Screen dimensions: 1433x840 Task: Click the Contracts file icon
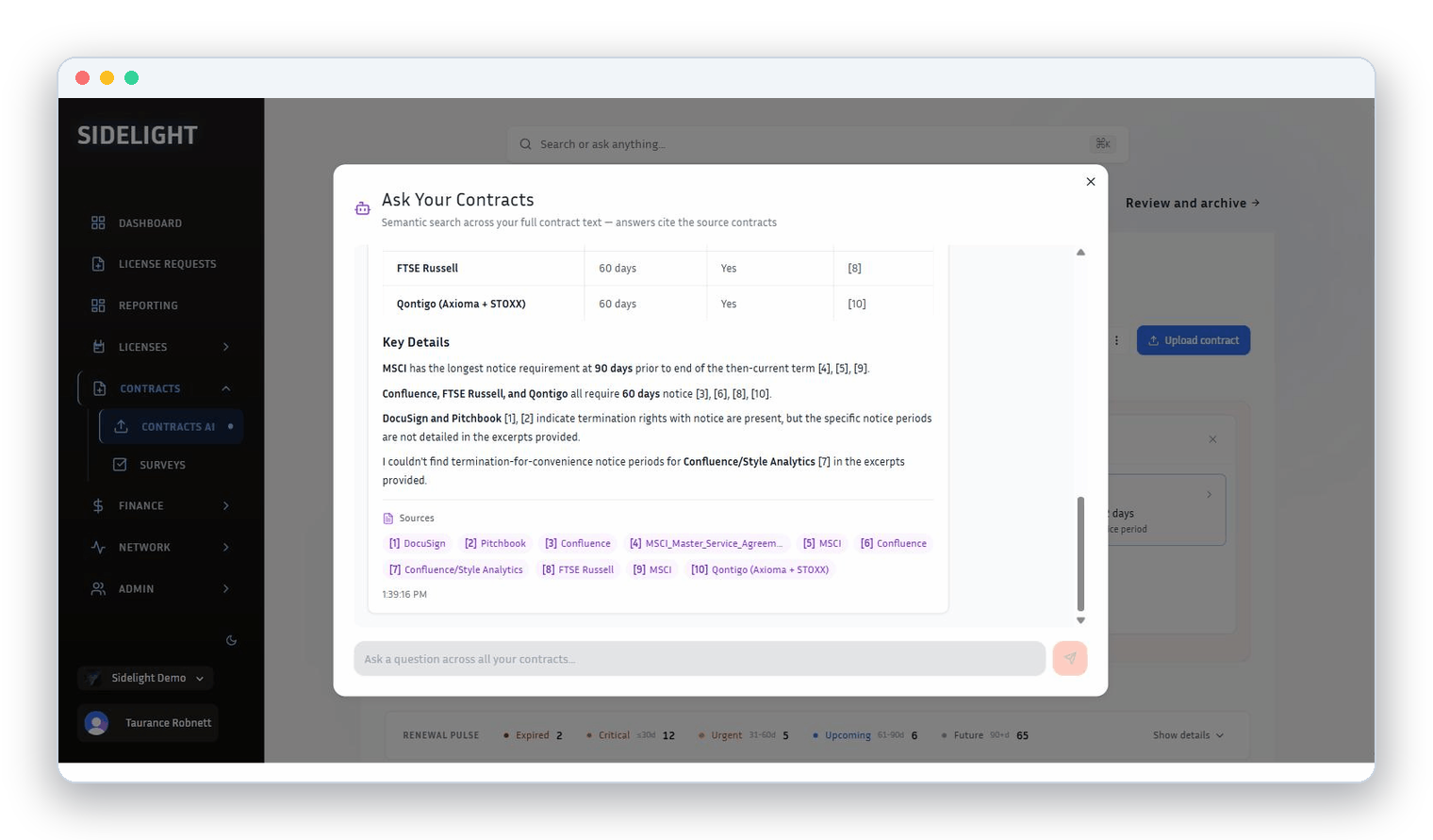99,388
